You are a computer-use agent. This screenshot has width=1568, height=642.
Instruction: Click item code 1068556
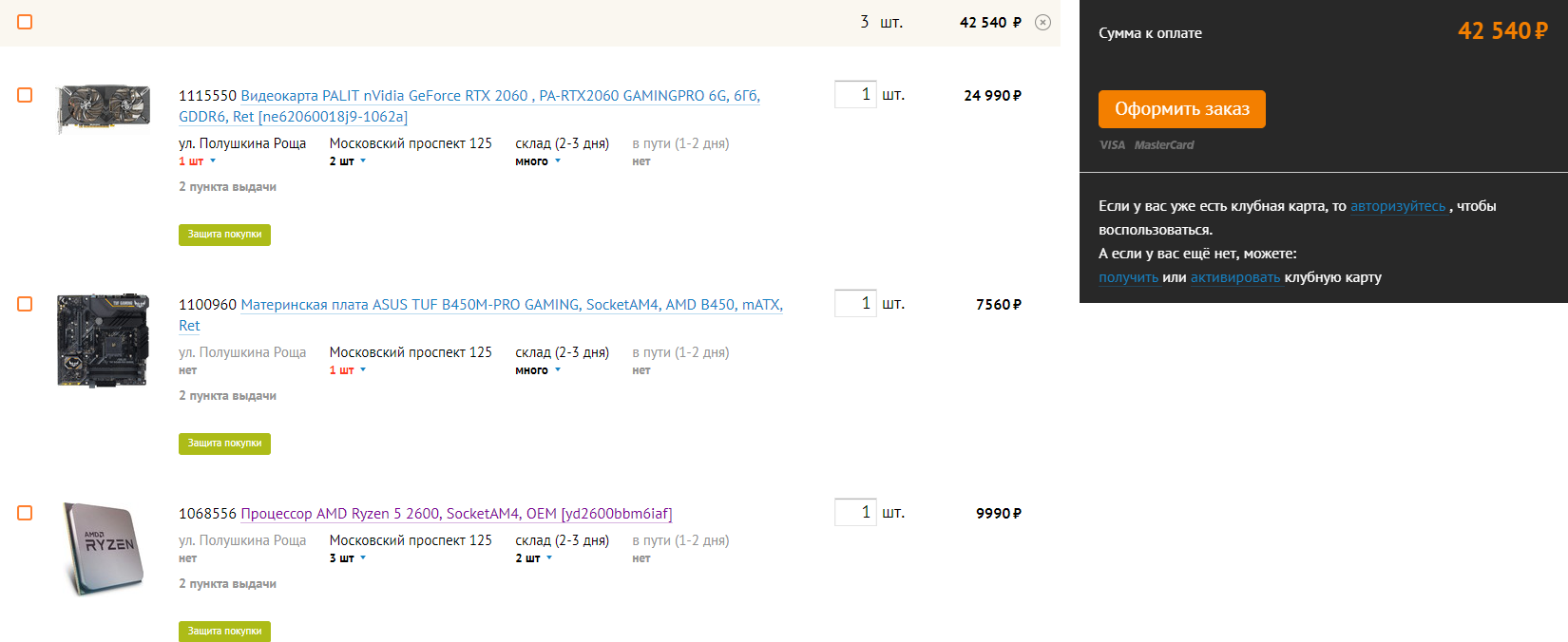click(207, 514)
